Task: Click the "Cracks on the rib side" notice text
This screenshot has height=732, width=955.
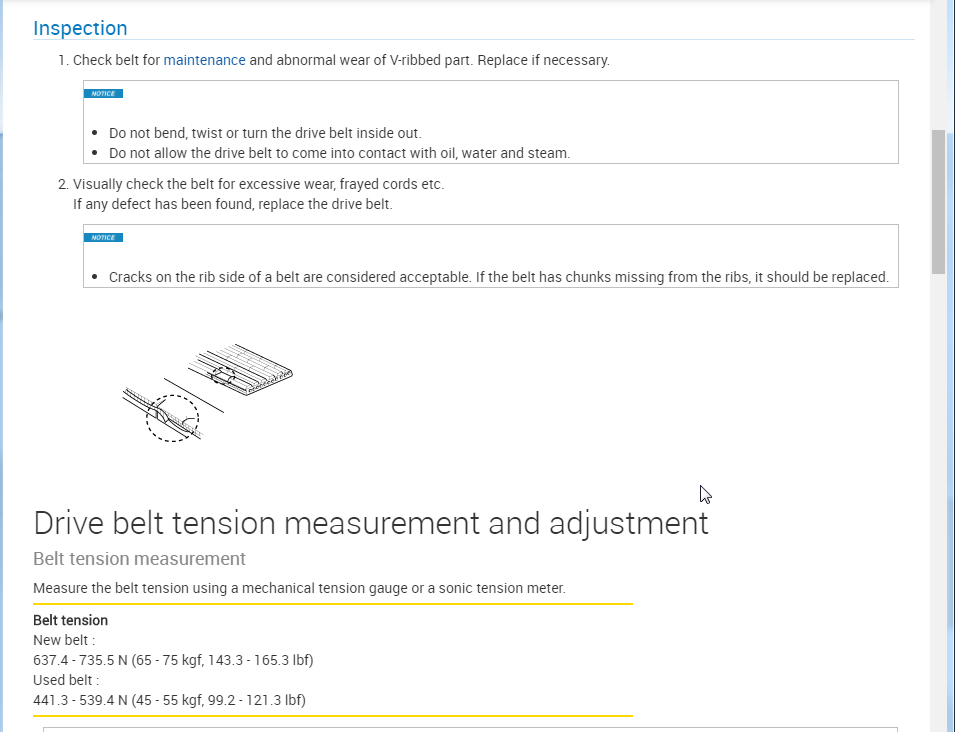Action: 498,277
